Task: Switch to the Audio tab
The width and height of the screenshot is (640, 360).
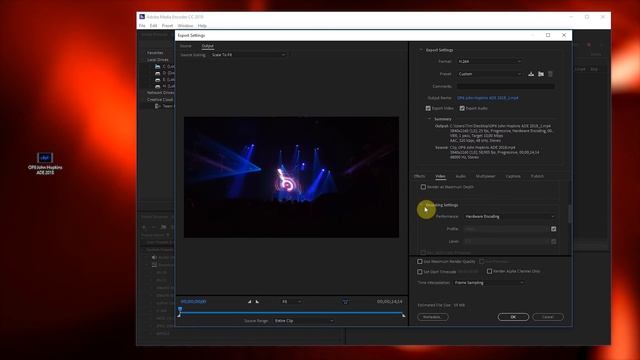Action: click(460, 176)
